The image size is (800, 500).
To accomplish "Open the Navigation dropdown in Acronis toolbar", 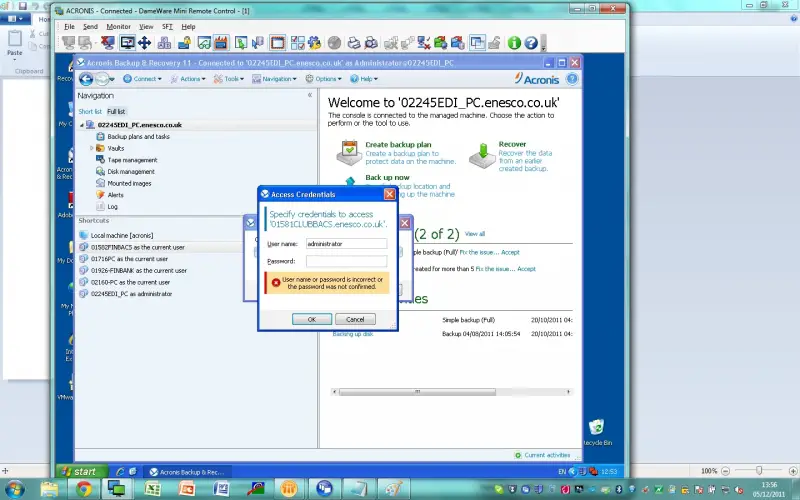I will pyautogui.click(x=274, y=79).
